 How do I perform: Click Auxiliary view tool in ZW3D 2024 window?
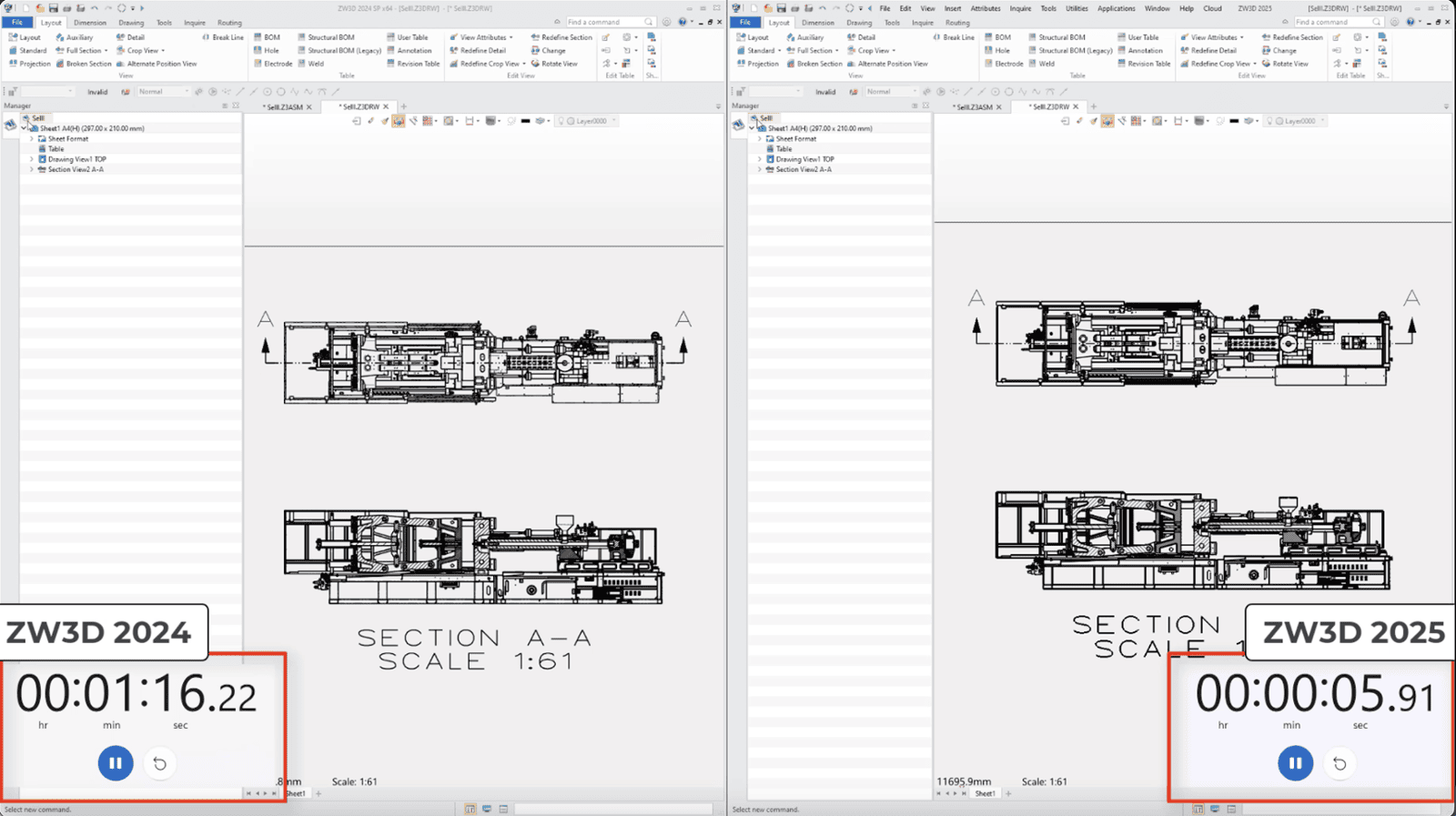tap(75, 37)
